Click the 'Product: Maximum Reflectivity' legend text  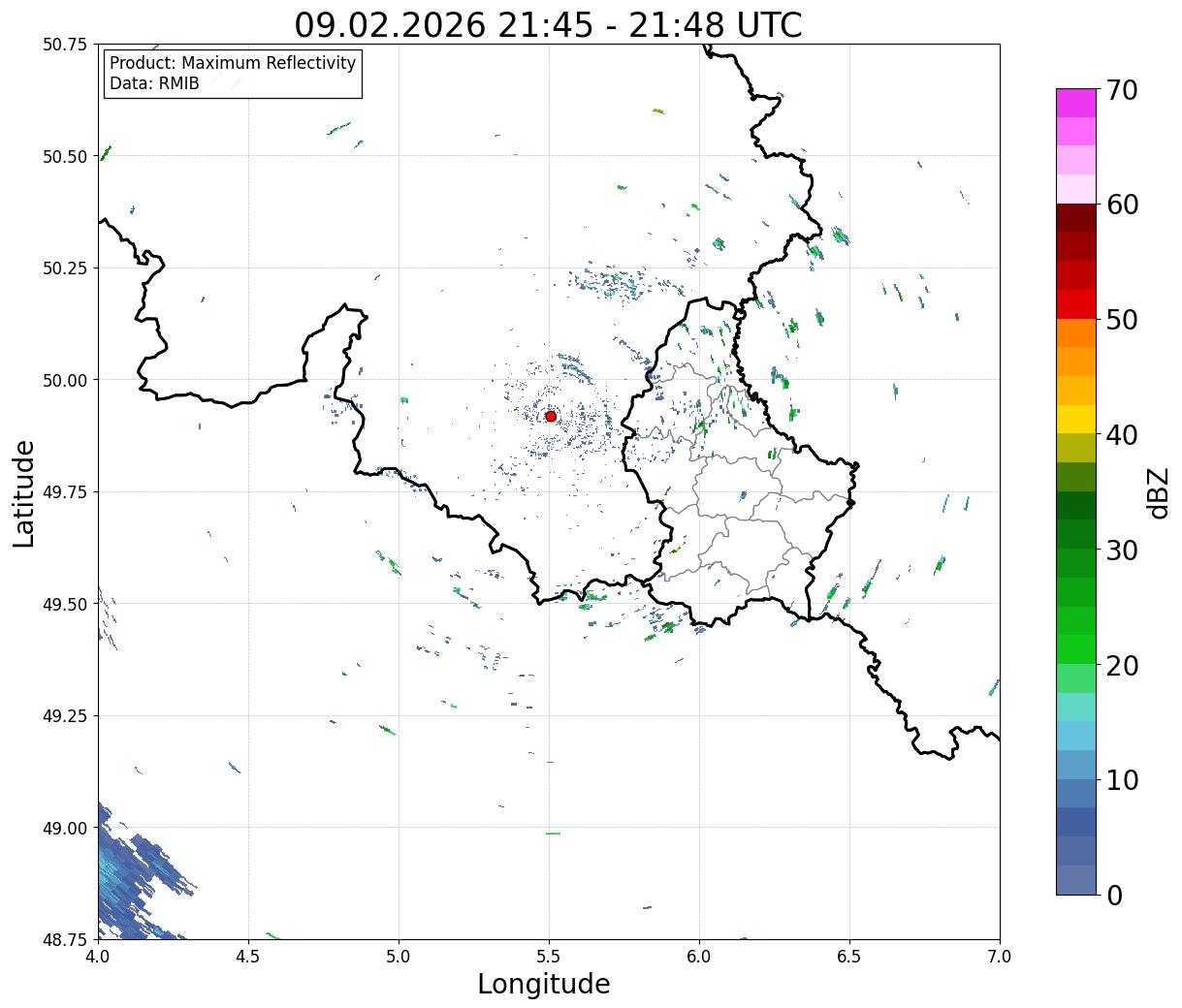tap(233, 63)
